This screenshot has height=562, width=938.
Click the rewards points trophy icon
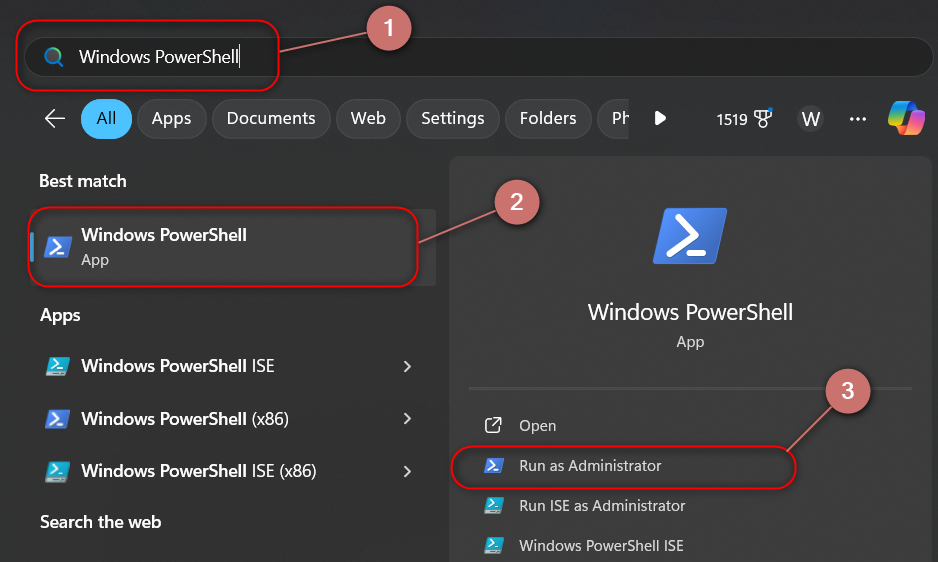[764, 119]
